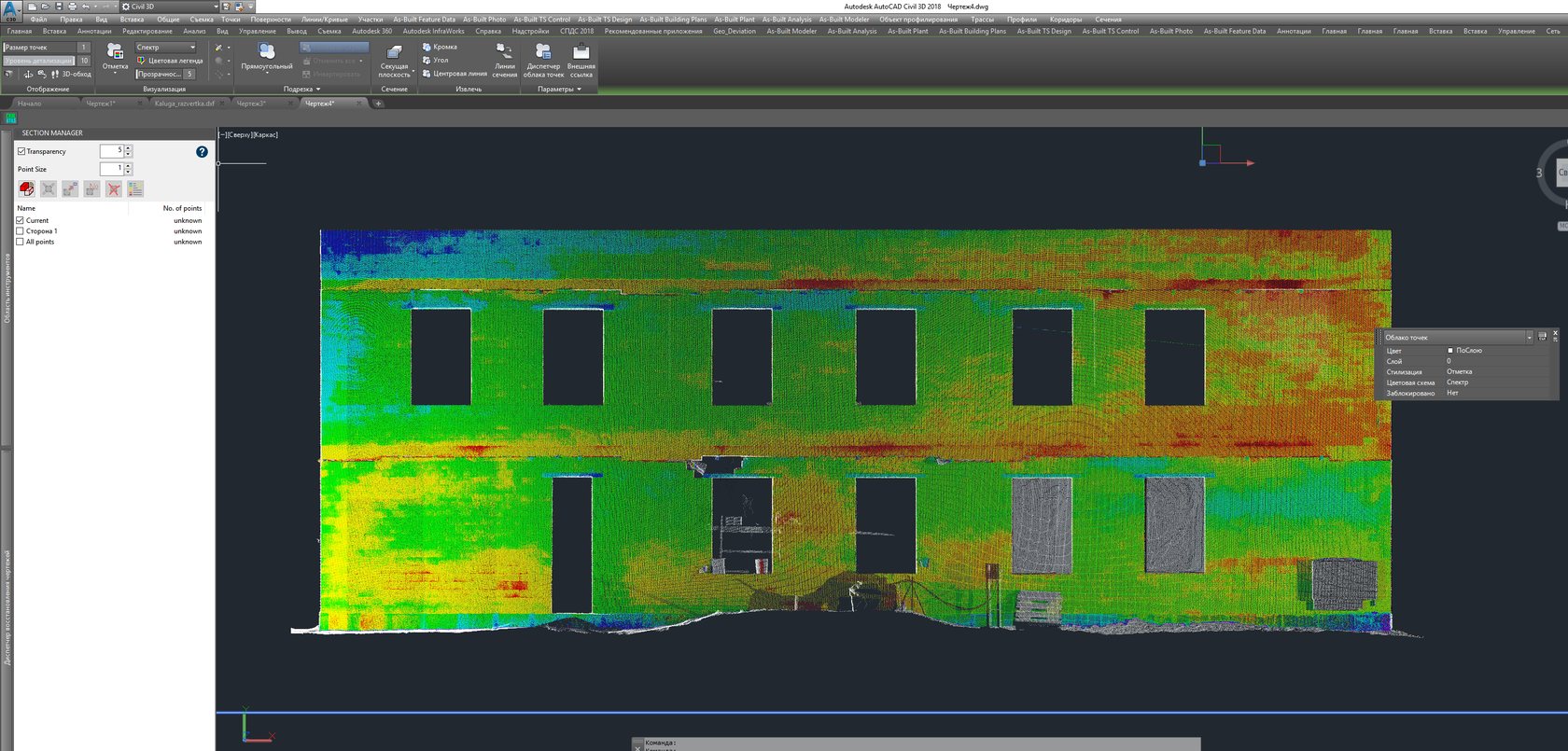Image resolution: width=1568 pixels, height=751 pixels.
Task: Click the rename section No icon
Action: tap(91, 188)
